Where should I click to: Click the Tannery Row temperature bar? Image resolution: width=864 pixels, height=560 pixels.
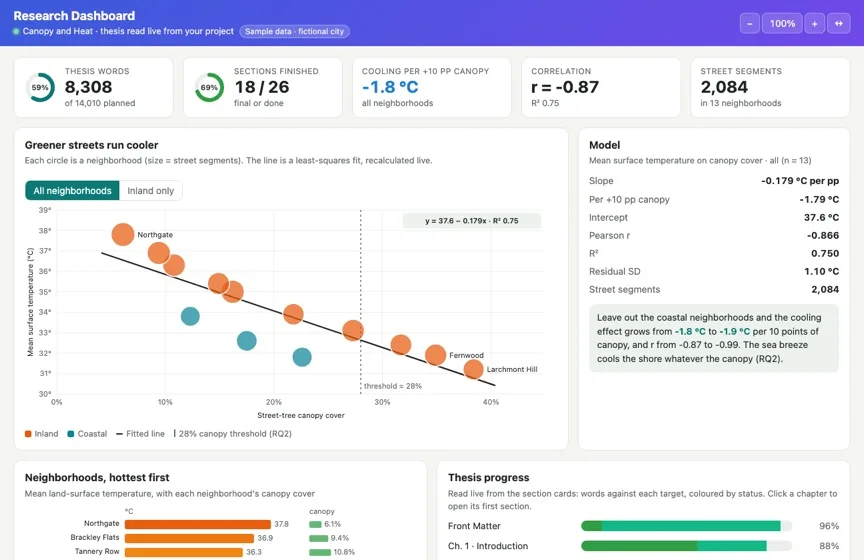[184, 552]
